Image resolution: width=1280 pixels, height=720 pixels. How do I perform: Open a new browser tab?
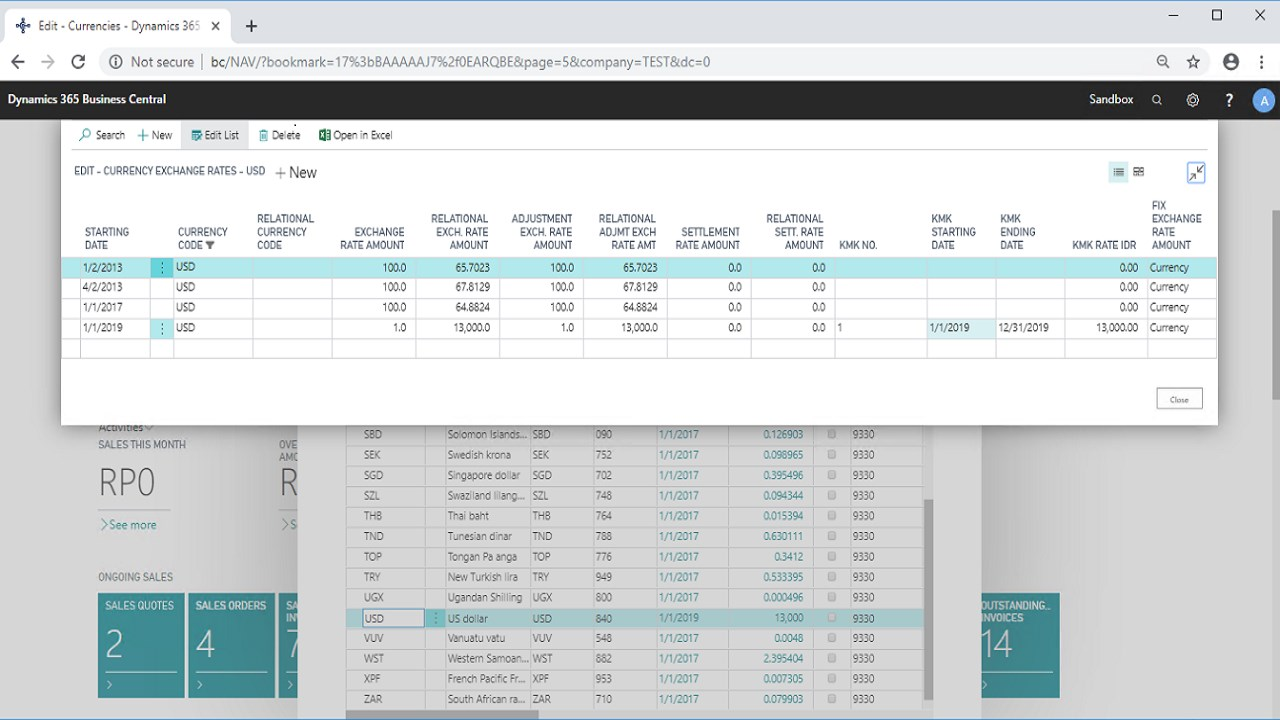point(251,26)
